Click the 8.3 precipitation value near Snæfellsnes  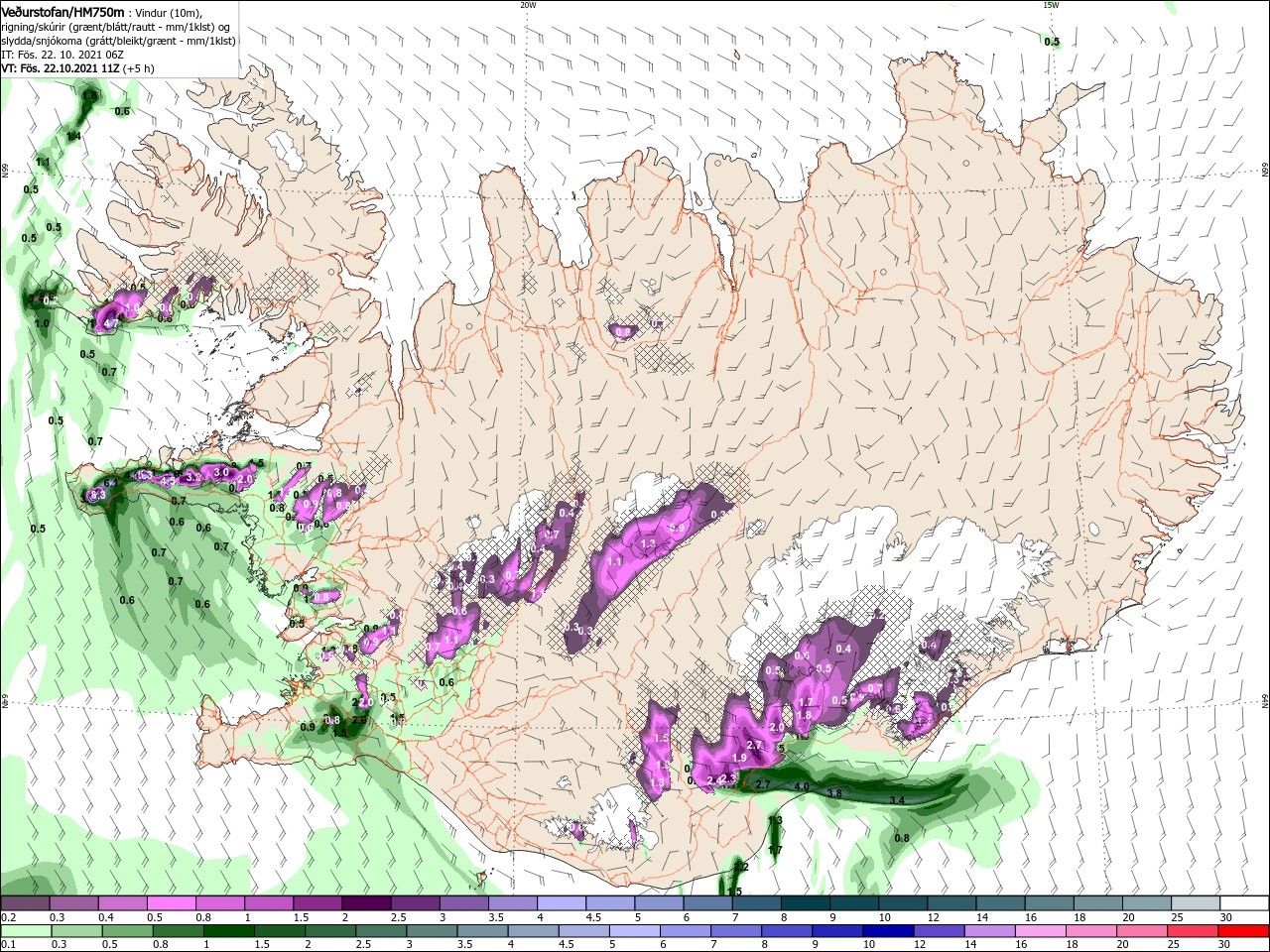pos(97,494)
